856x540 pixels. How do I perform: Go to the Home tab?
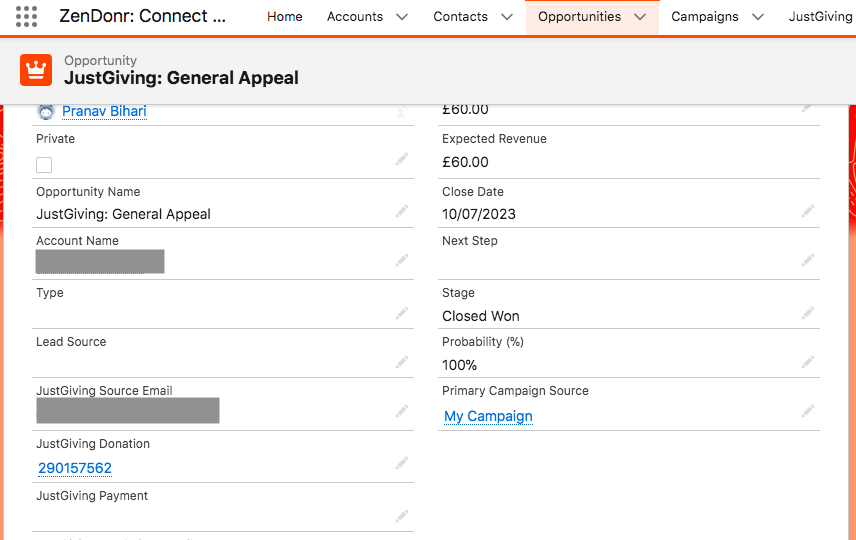click(284, 17)
